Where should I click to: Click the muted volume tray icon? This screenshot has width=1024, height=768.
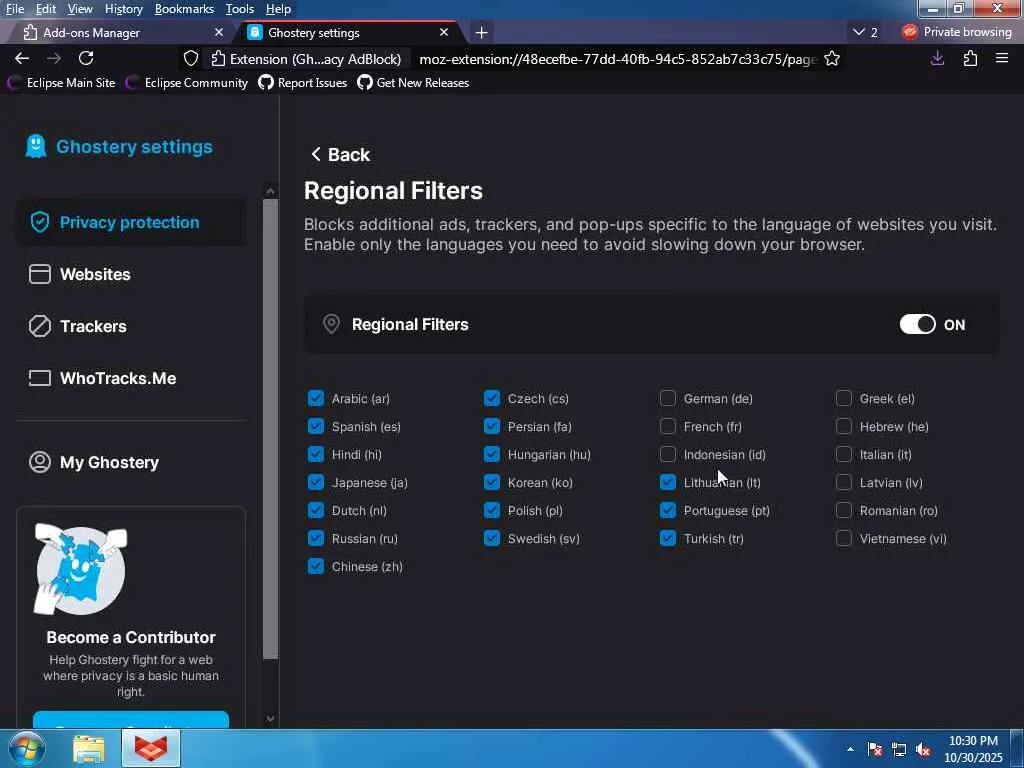(x=923, y=750)
